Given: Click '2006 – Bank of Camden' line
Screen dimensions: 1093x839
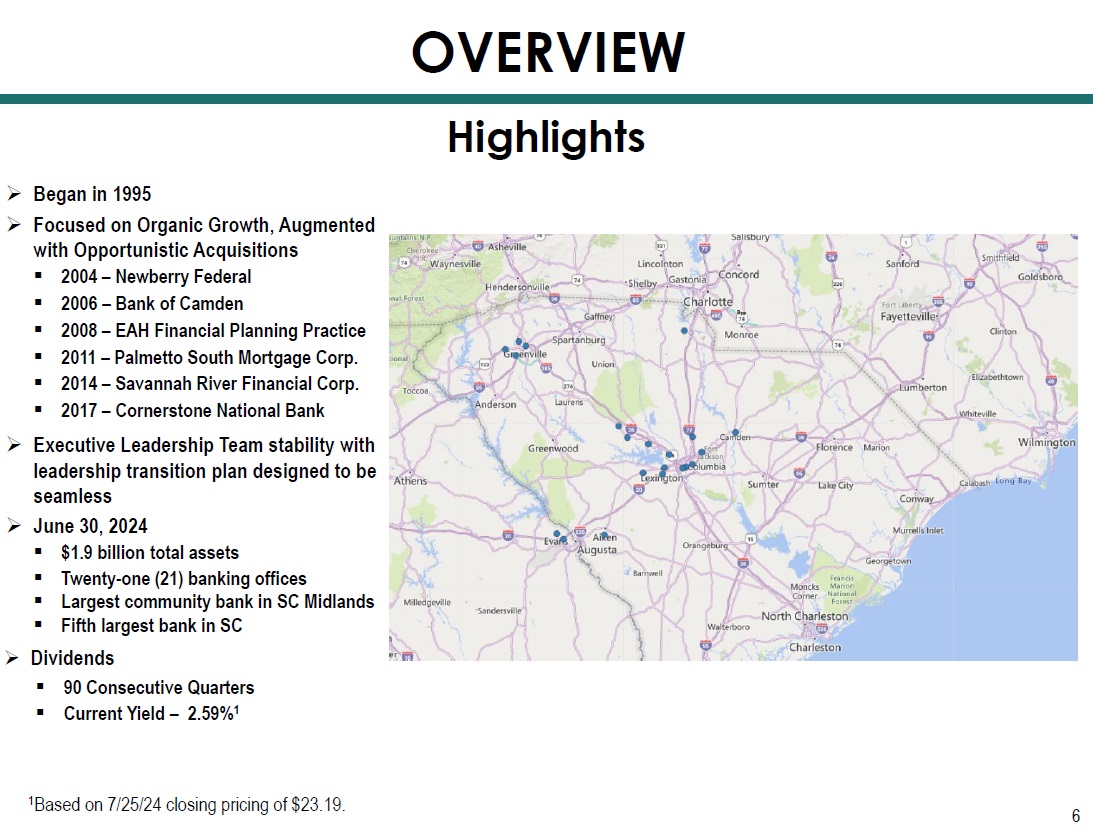Looking at the screenshot, I should [x=152, y=304].
